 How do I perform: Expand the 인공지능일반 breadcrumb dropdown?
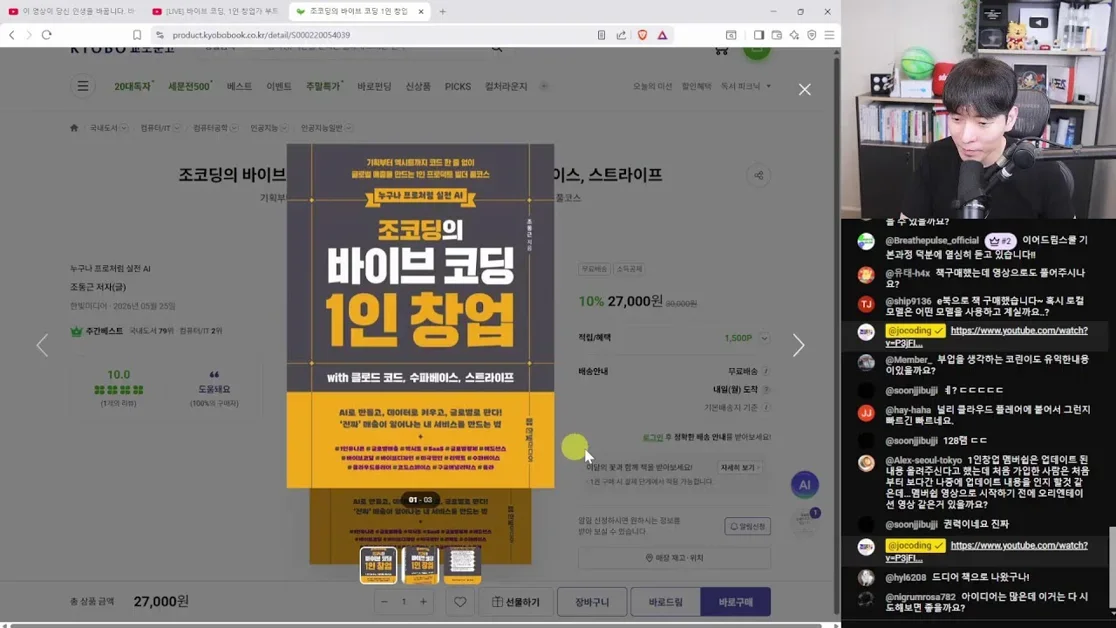click(x=349, y=128)
